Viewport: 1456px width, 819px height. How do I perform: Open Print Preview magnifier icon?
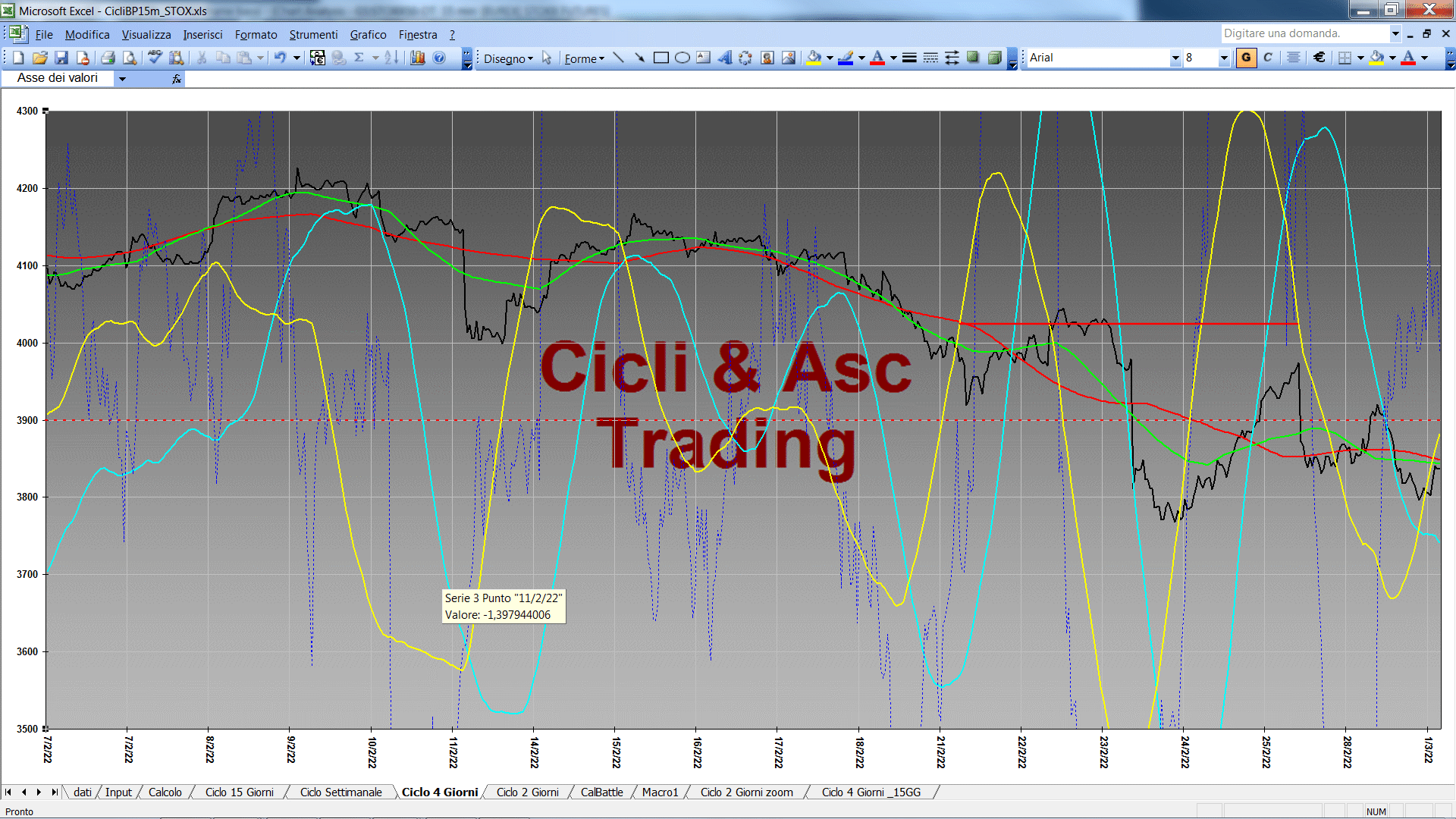130,58
